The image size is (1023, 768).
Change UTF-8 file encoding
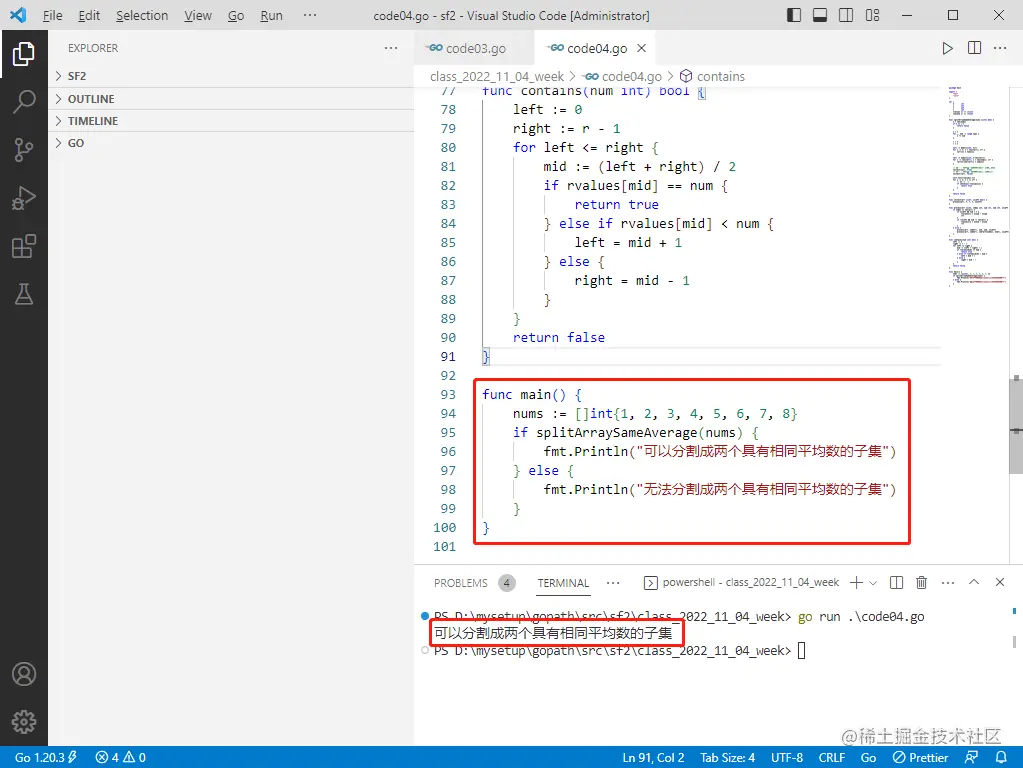(x=787, y=758)
